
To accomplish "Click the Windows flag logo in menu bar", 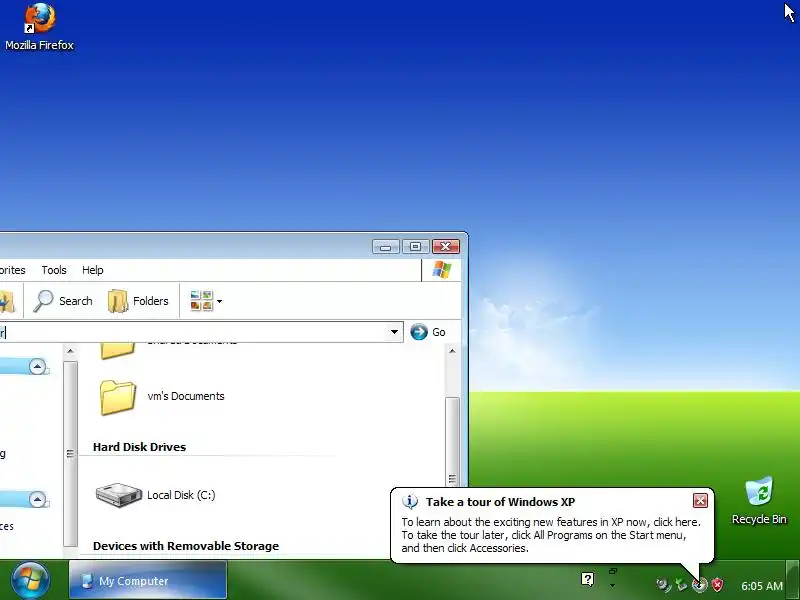I will coord(441,270).
